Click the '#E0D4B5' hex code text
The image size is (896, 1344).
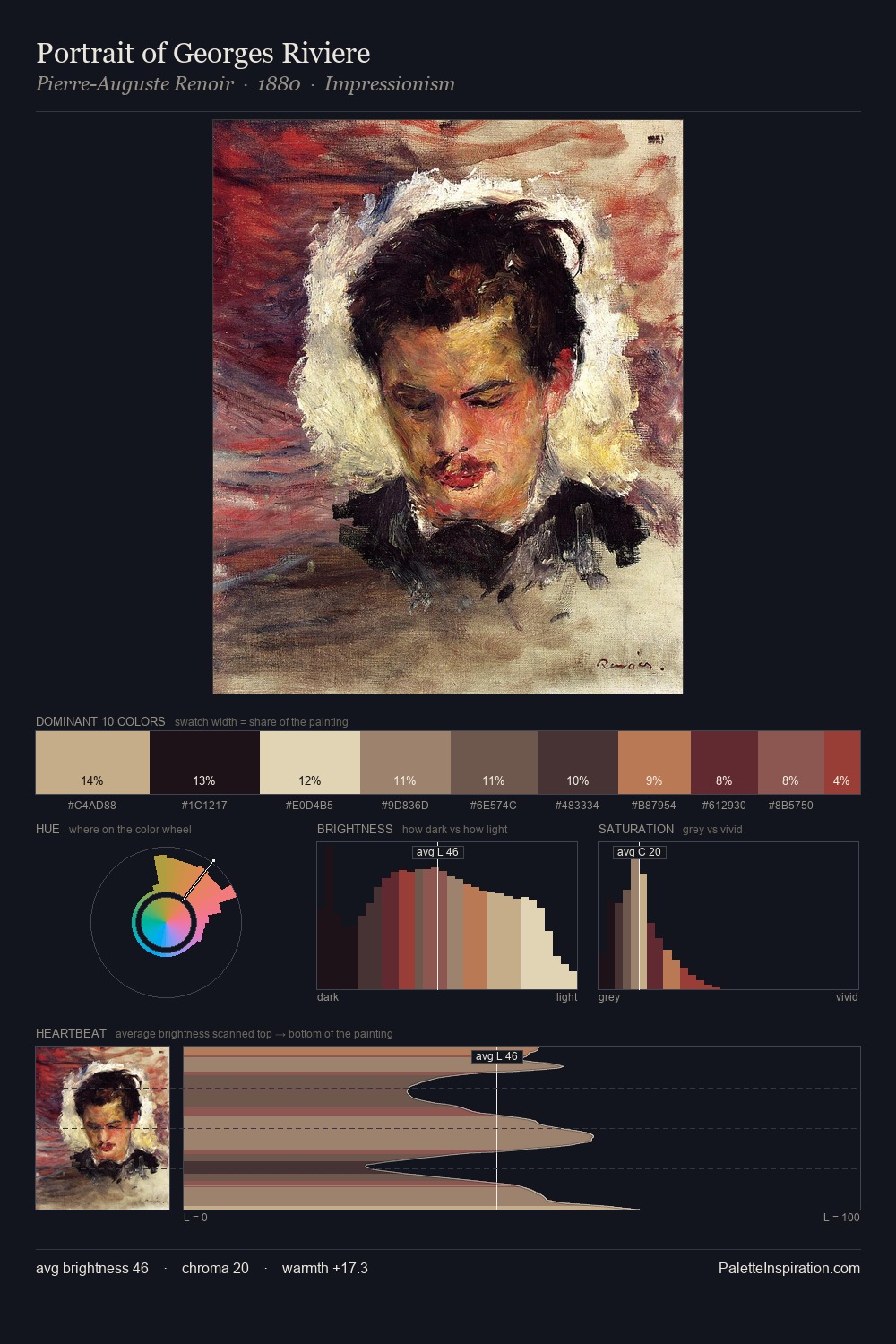(x=310, y=805)
